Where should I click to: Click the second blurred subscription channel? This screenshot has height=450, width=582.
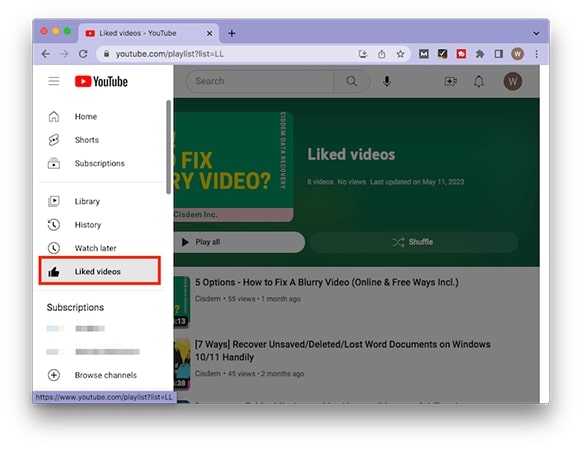pyautogui.click(x=93, y=352)
